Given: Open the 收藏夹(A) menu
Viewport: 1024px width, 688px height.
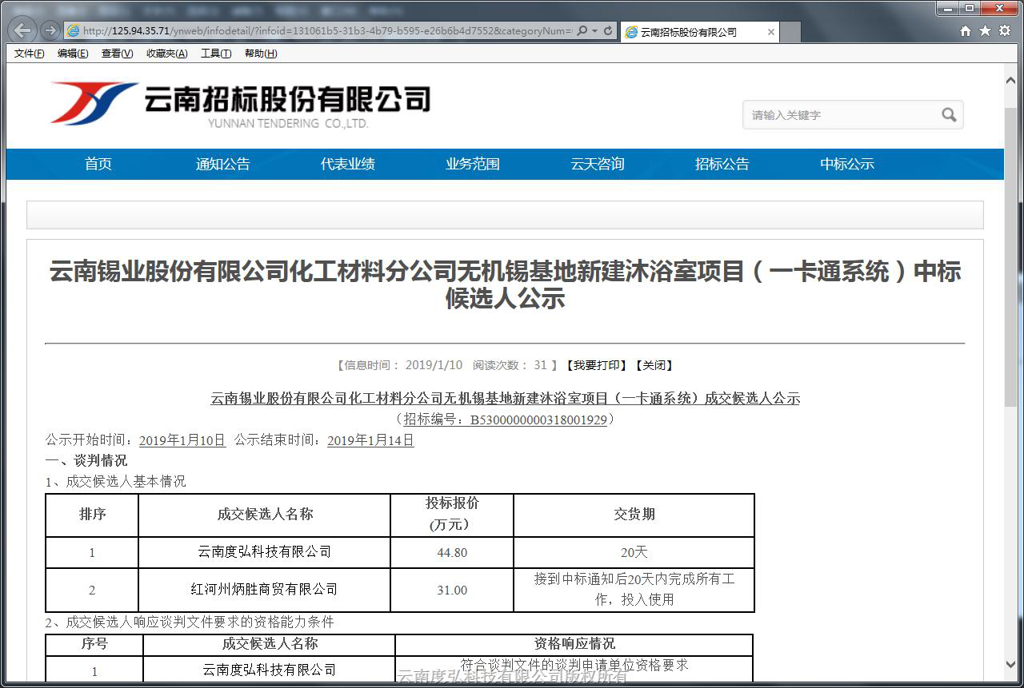Looking at the screenshot, I should point(167,54).
